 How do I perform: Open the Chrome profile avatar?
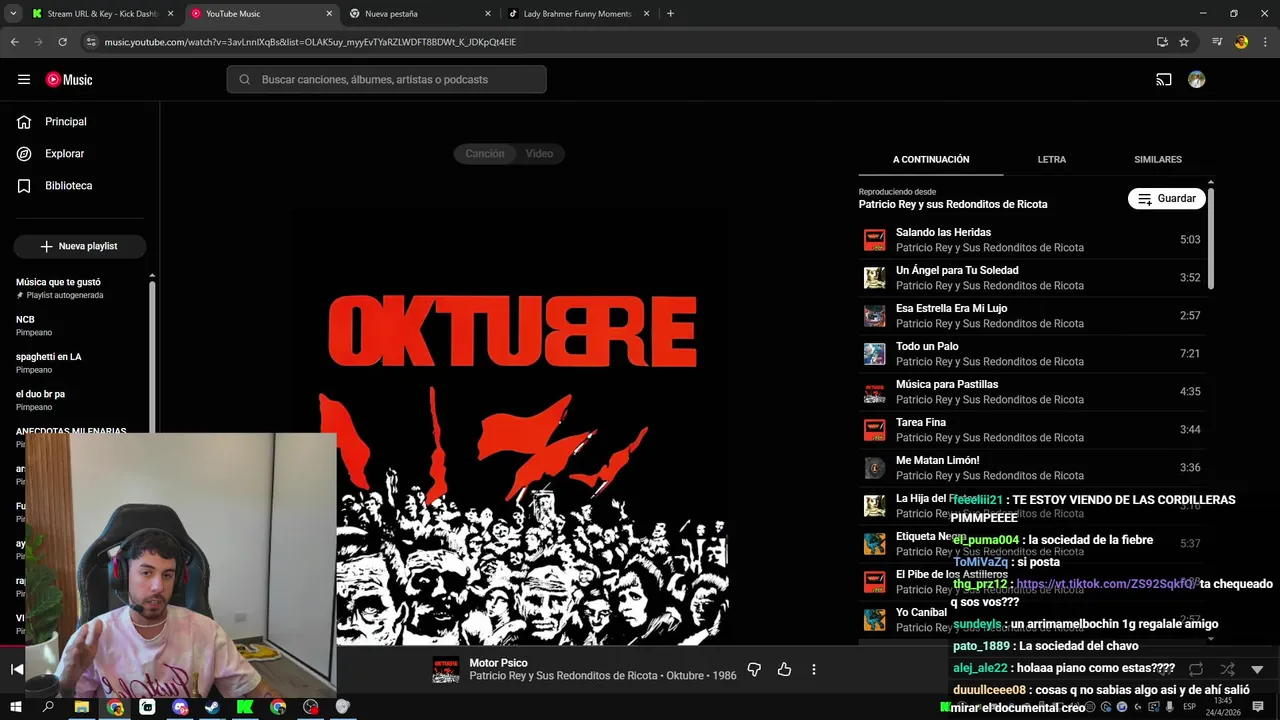pyautogui.click(x=1241, y=42)
